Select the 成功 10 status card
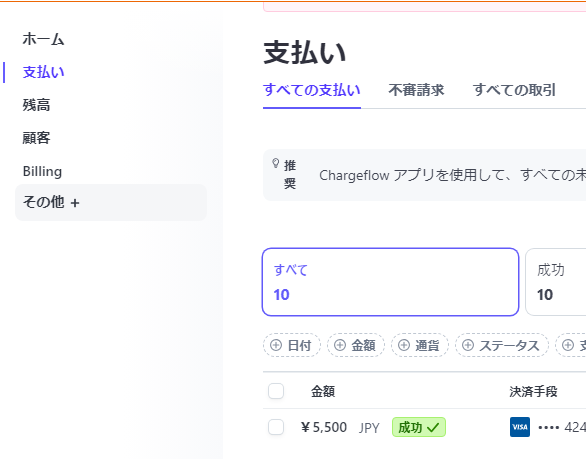586x459 pixels. [x=555, y=282]
